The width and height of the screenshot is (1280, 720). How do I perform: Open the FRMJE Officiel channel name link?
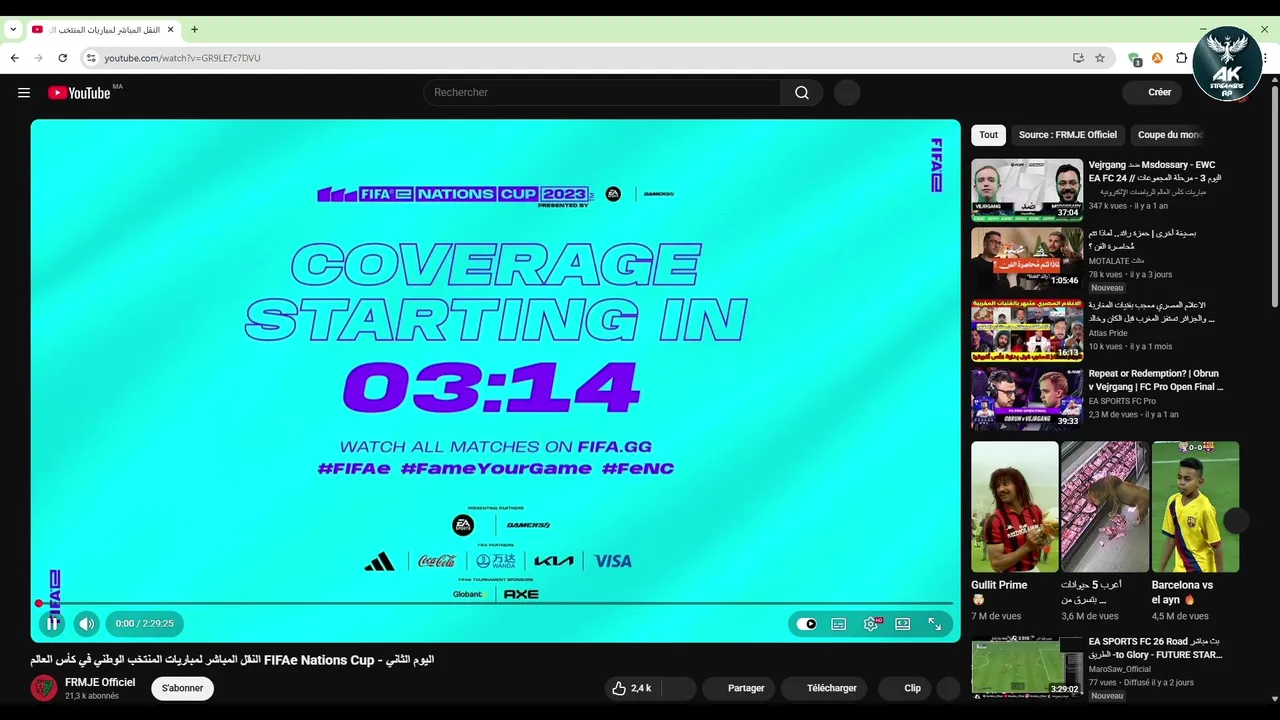[x=100, y=682]
